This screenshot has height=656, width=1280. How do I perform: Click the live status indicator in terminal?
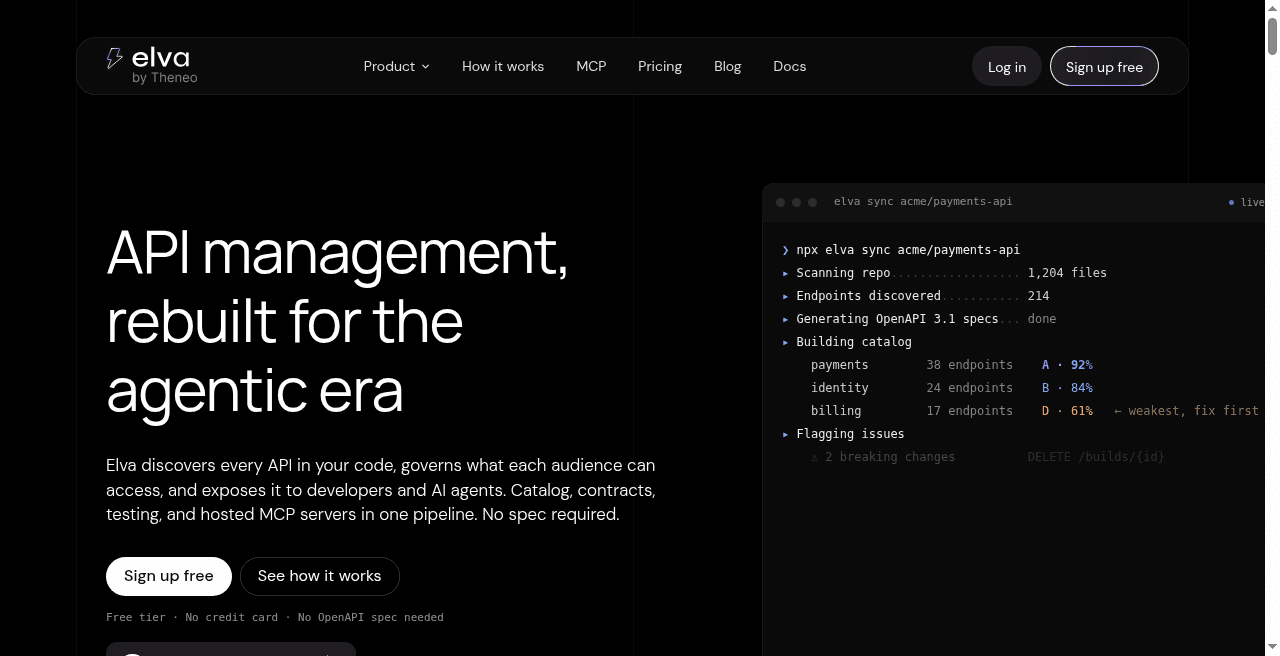(1246, 202)
